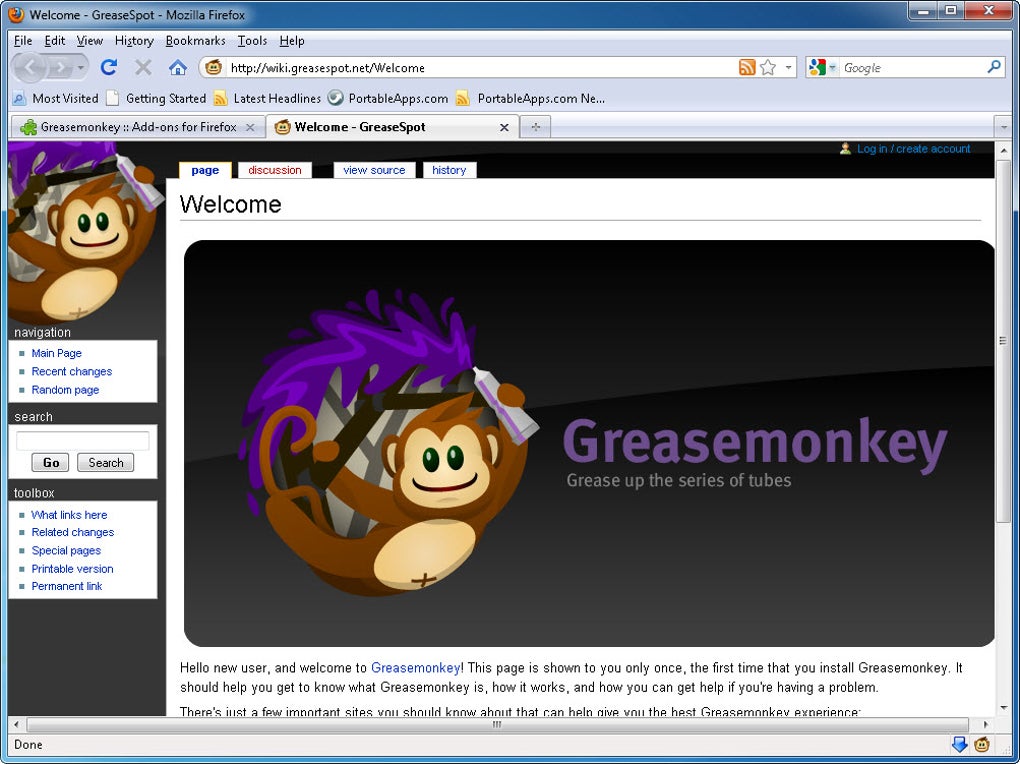Image resolution: width=1020 pixels, height=764 pixels.
Task: Expand the address bar URL history dropdown
Action: coord(788,67)
